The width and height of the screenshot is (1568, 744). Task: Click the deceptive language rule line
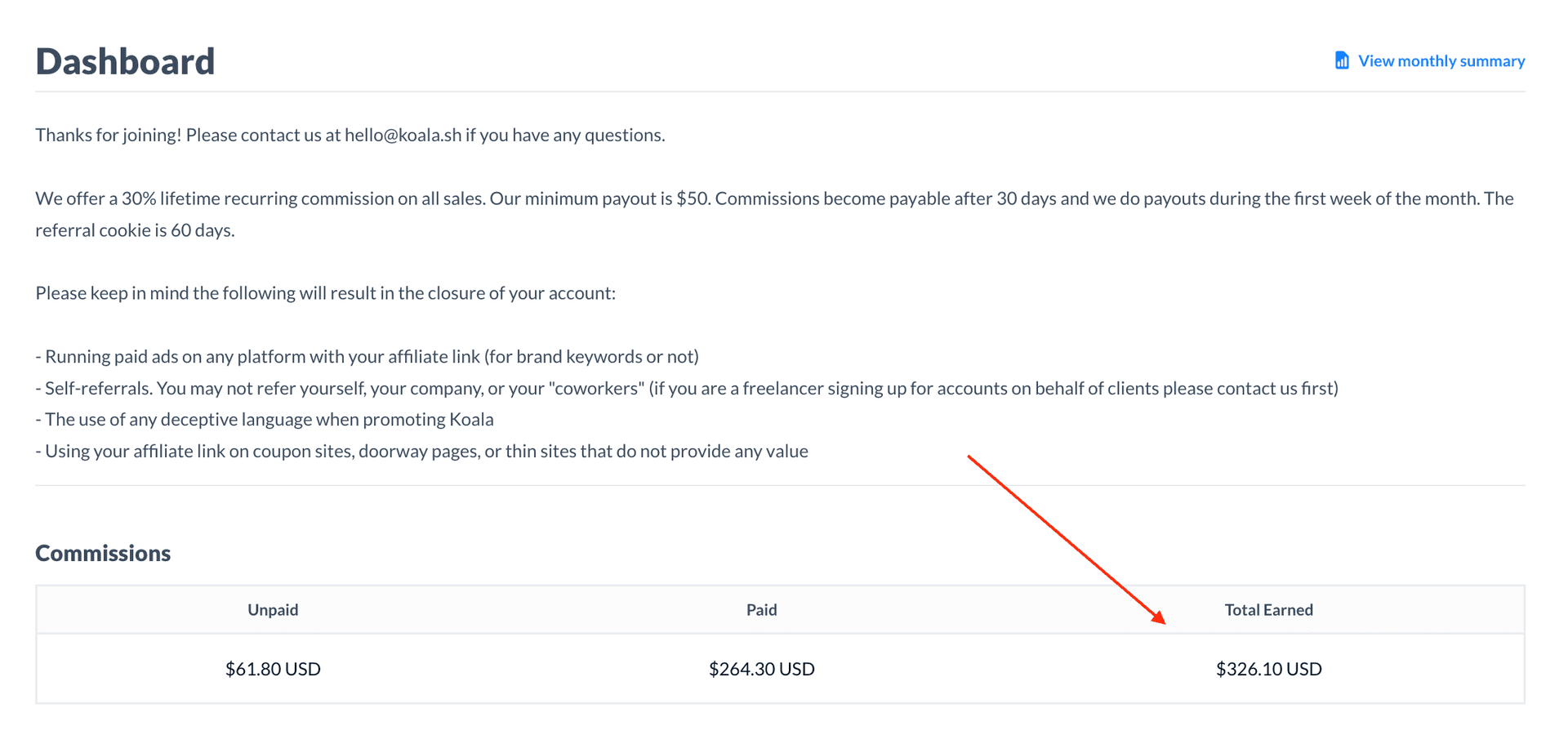(265, 419)
